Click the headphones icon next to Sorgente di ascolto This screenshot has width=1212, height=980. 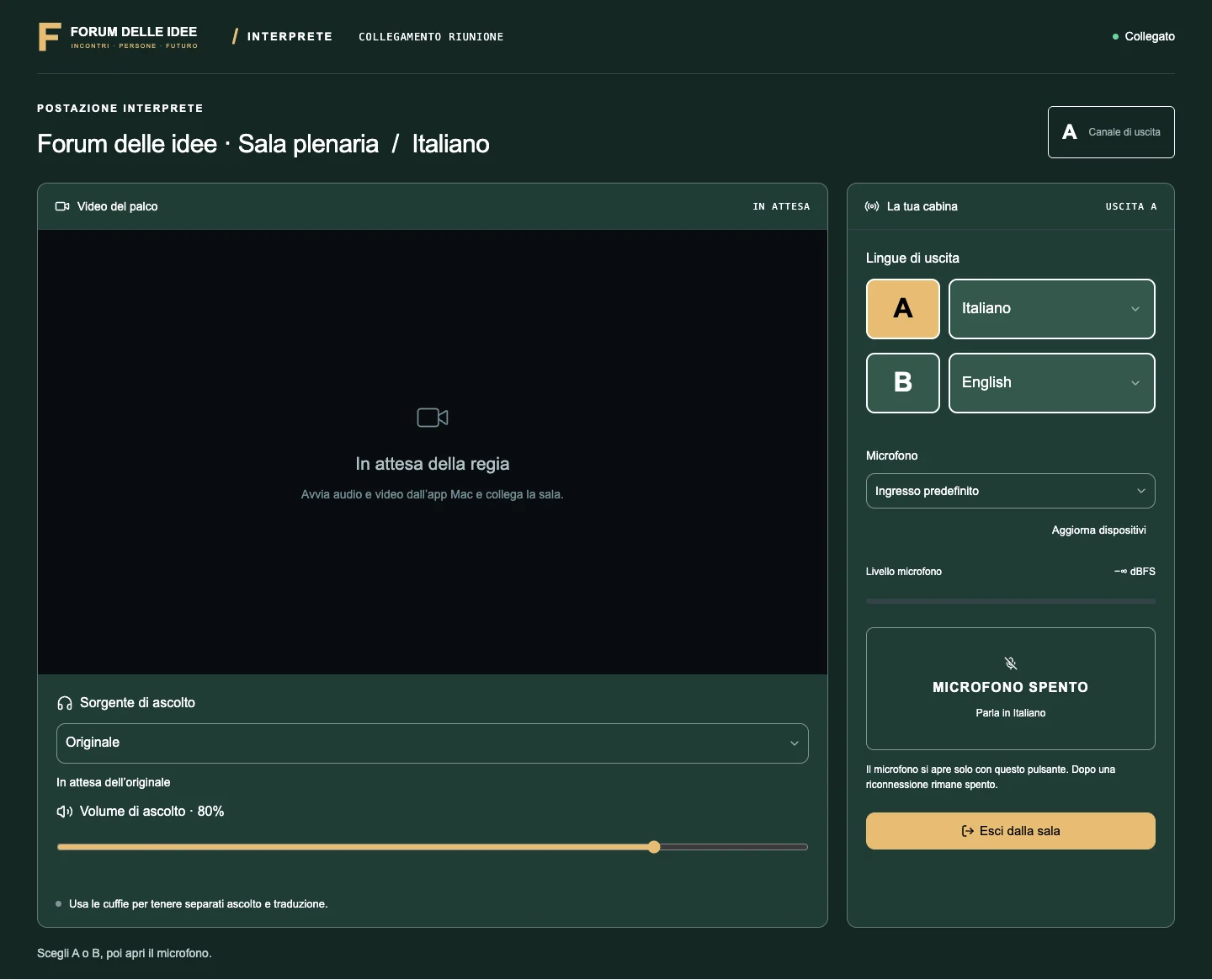click(x=65, y=703)
